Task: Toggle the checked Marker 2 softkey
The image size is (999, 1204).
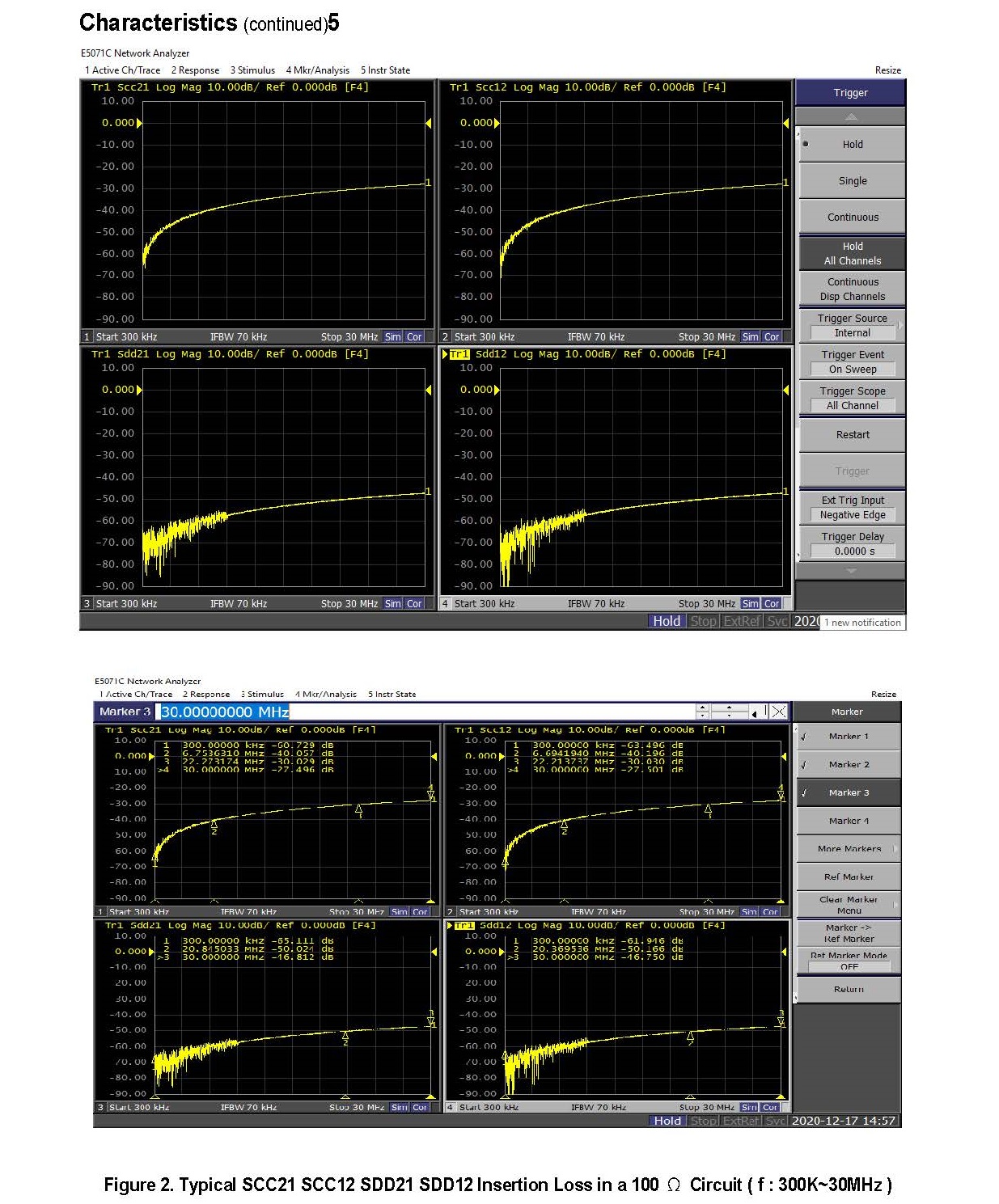Action: 848,765
